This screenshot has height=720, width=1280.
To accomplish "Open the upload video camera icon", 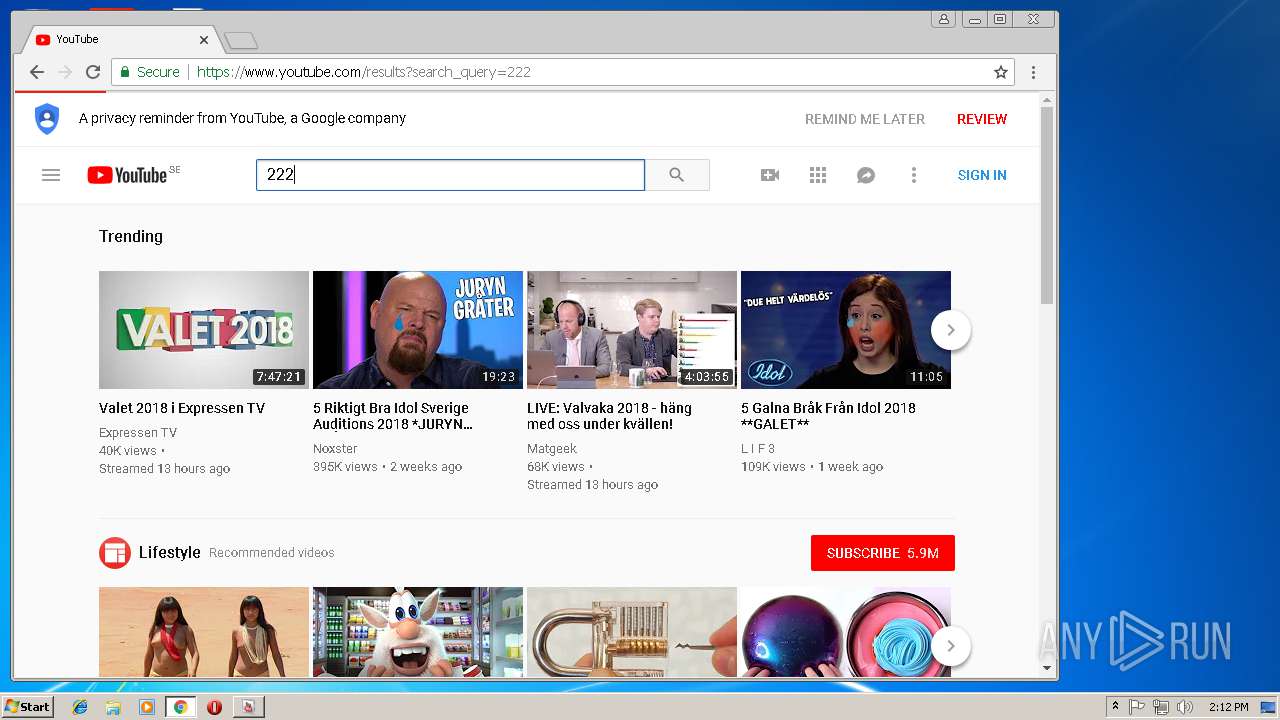I will pos(770,175).
